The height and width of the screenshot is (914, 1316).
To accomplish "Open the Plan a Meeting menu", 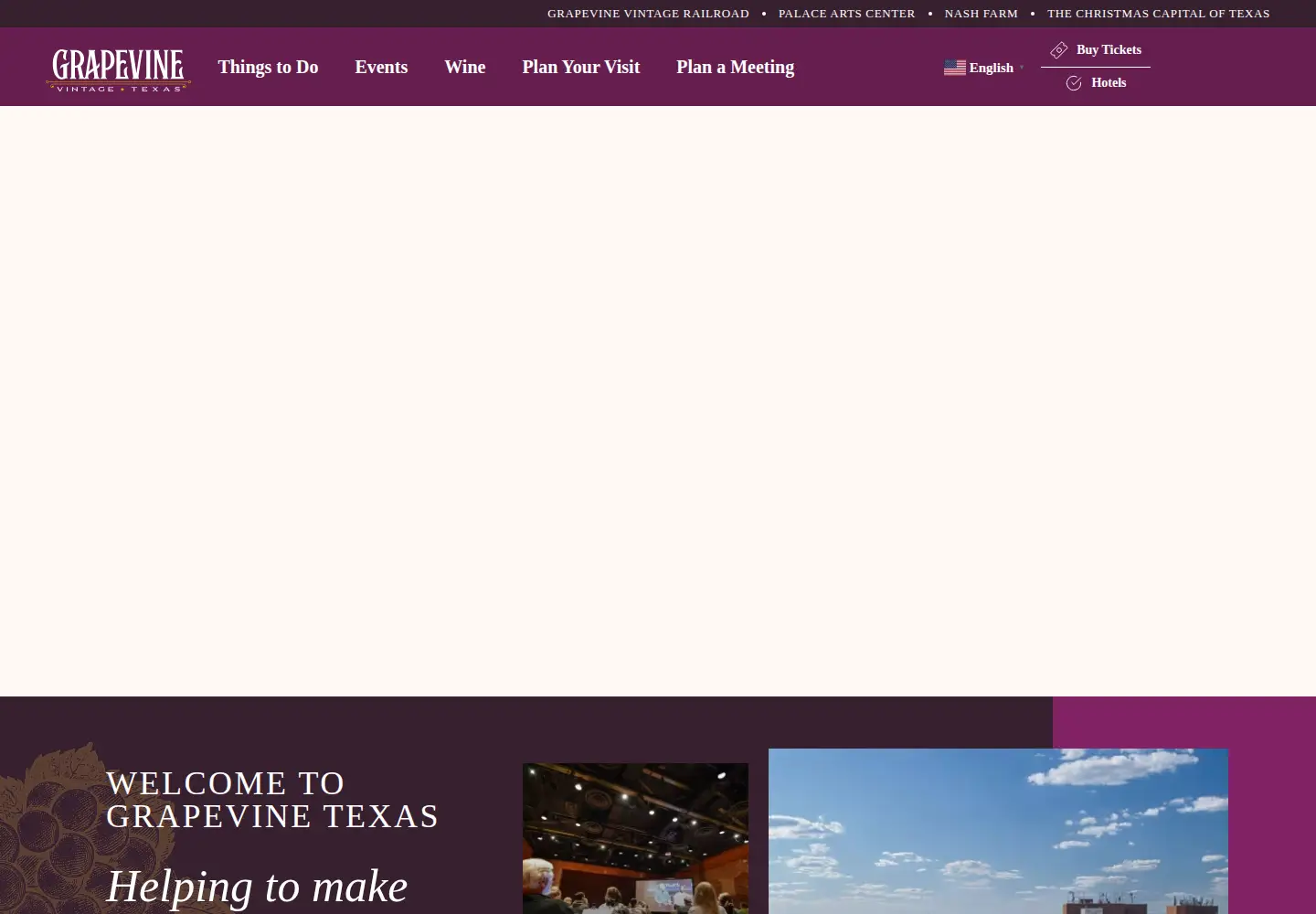I will (736, 67).
